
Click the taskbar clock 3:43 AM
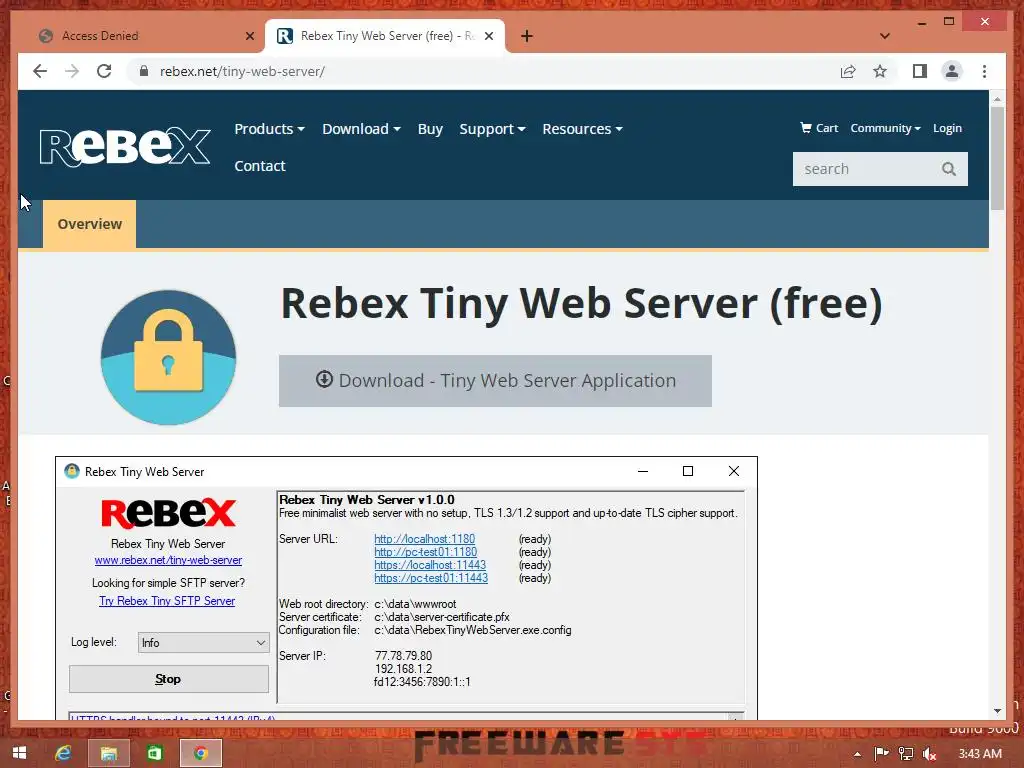click(x=980, y=754)
